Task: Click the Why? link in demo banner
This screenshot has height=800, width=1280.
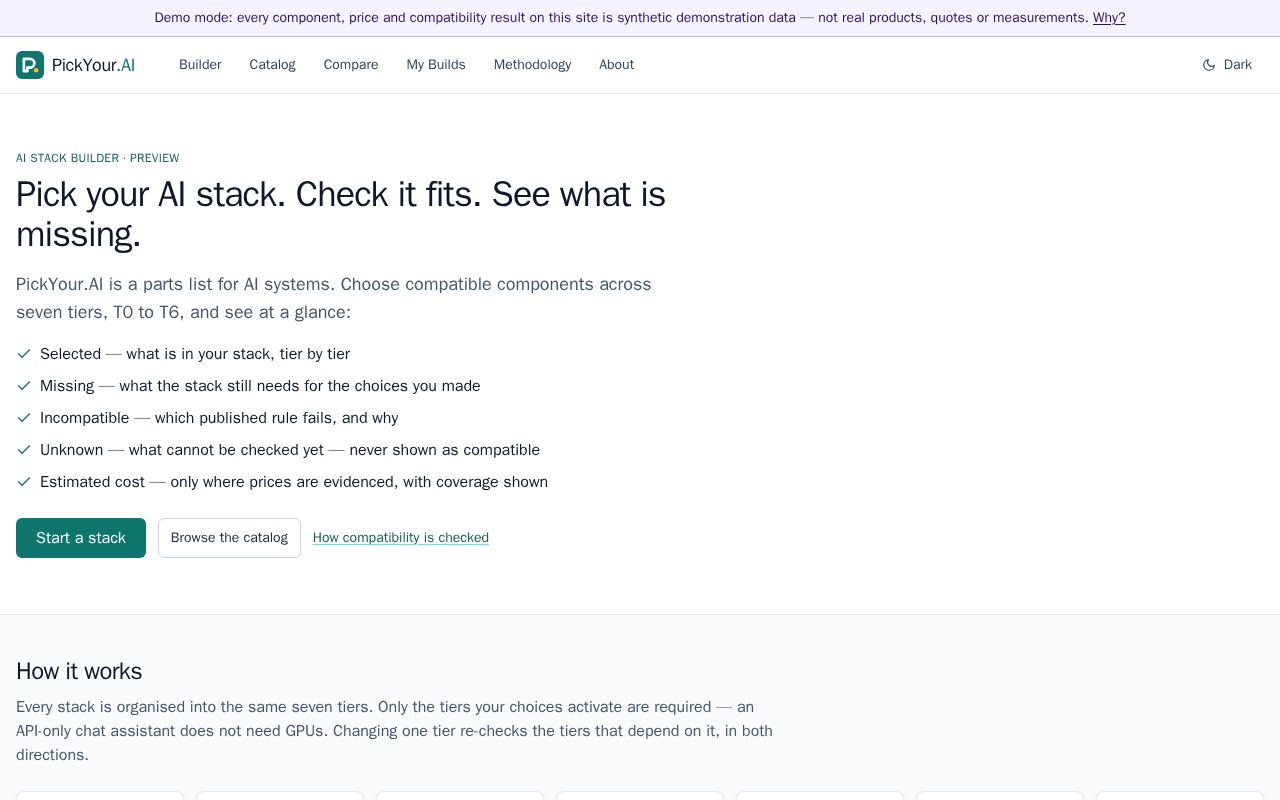Action: [1109, 18]
